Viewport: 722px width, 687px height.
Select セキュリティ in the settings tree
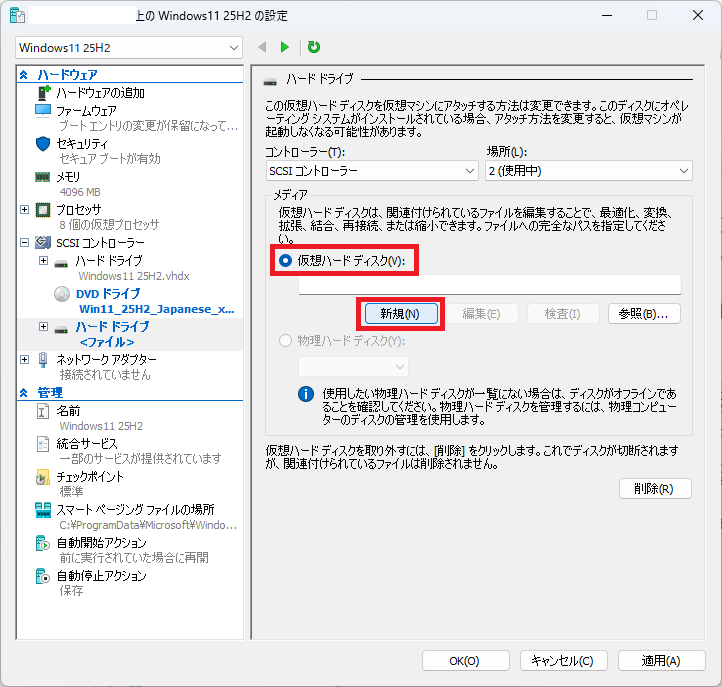coord(82,144)
